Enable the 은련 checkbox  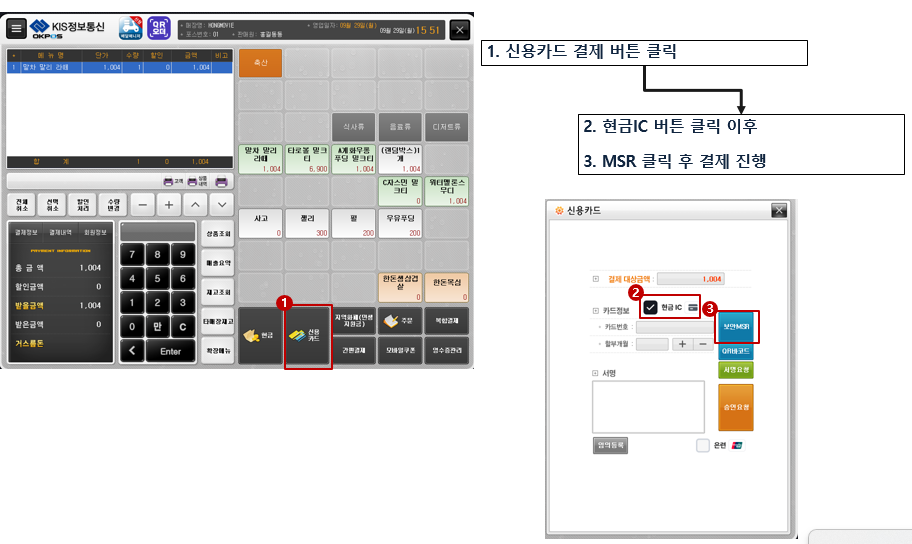[x=702, y=445]
